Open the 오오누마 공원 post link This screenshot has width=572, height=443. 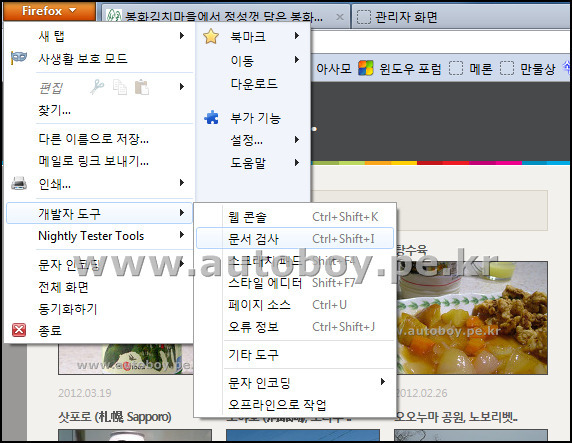tap(456, 416)
